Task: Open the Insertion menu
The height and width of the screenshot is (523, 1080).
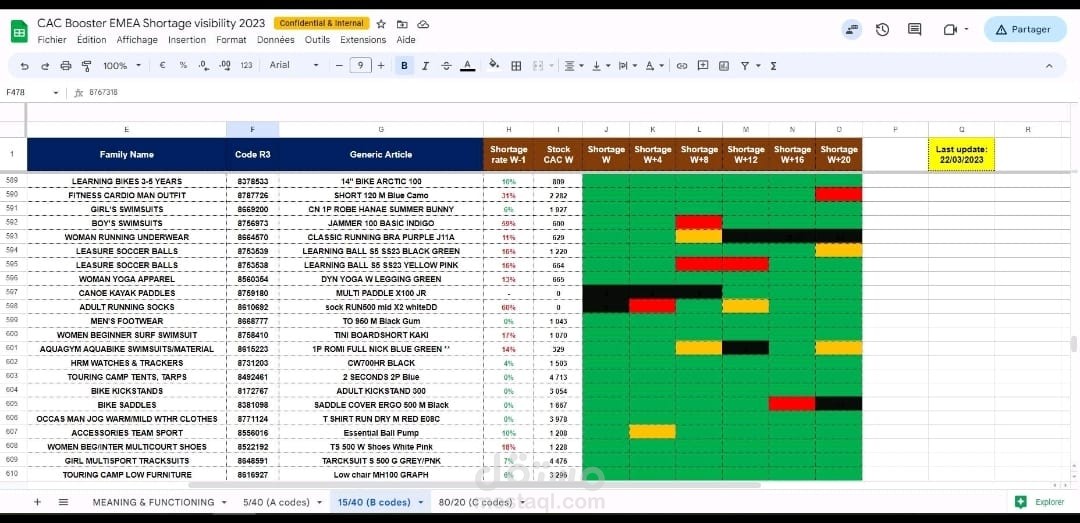Action: [187, 40]
